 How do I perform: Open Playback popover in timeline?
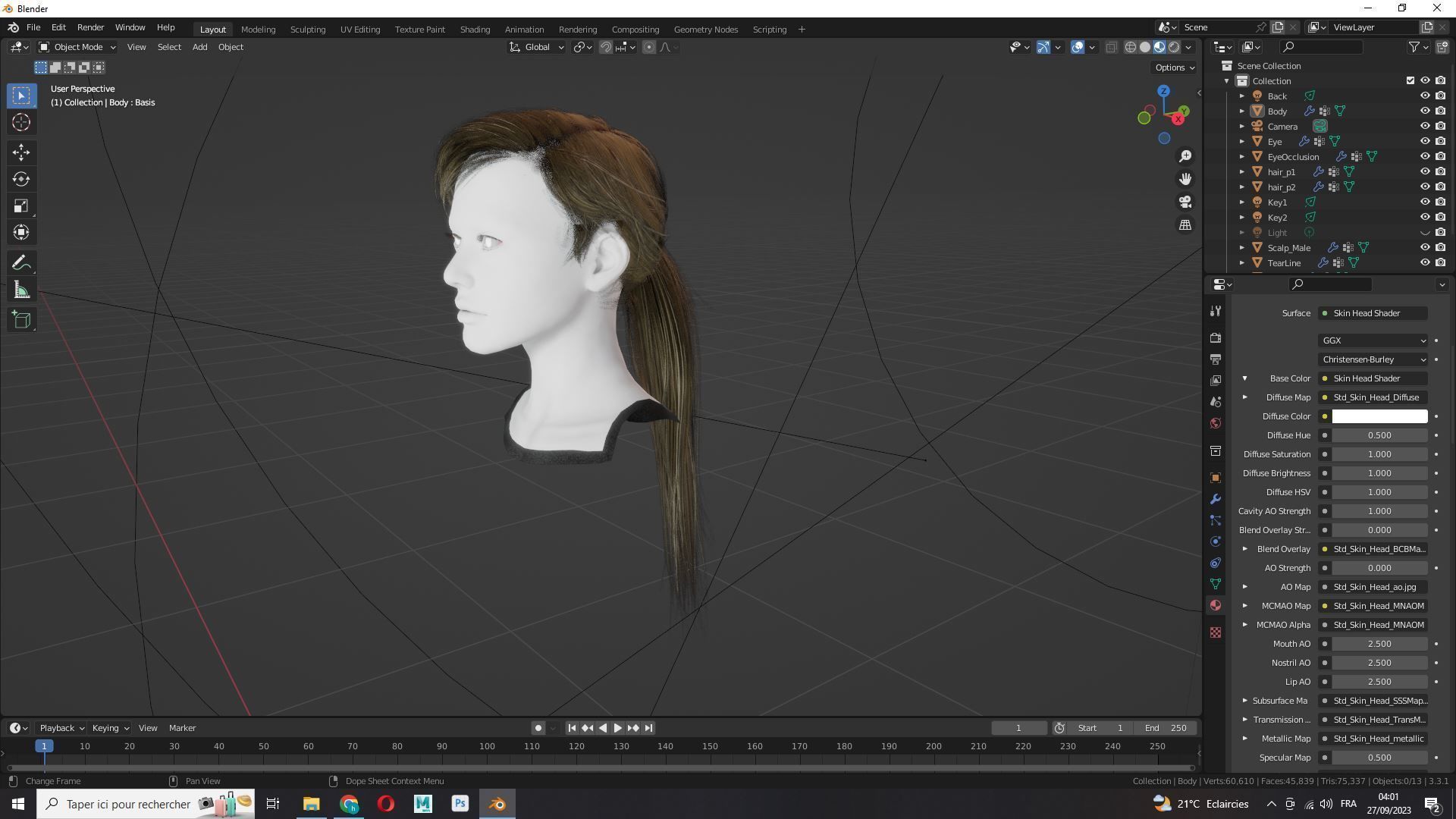tap(61, 728)
